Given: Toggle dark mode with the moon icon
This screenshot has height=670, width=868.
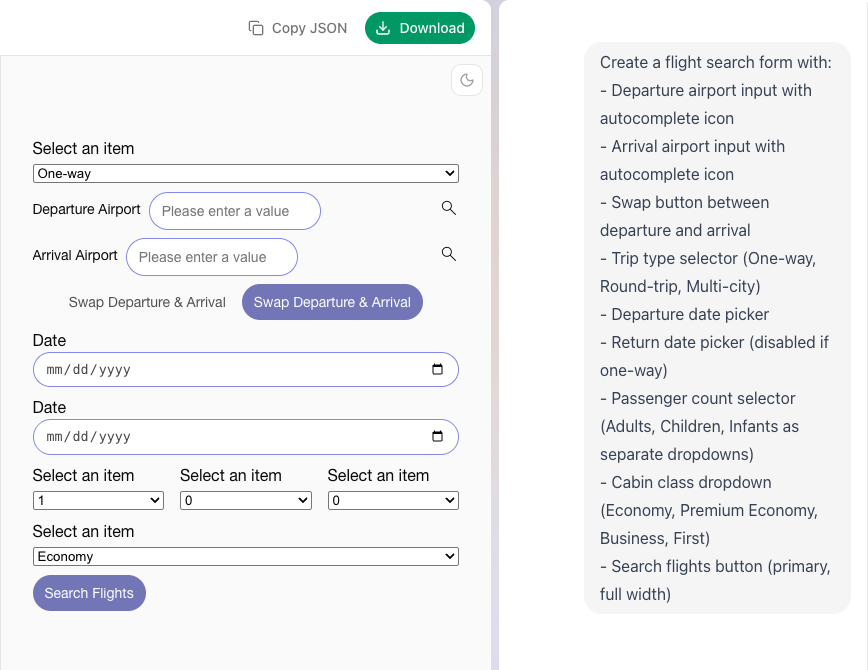Looking at the screenshot, I should pyautogui.click(x=467, y=80).
